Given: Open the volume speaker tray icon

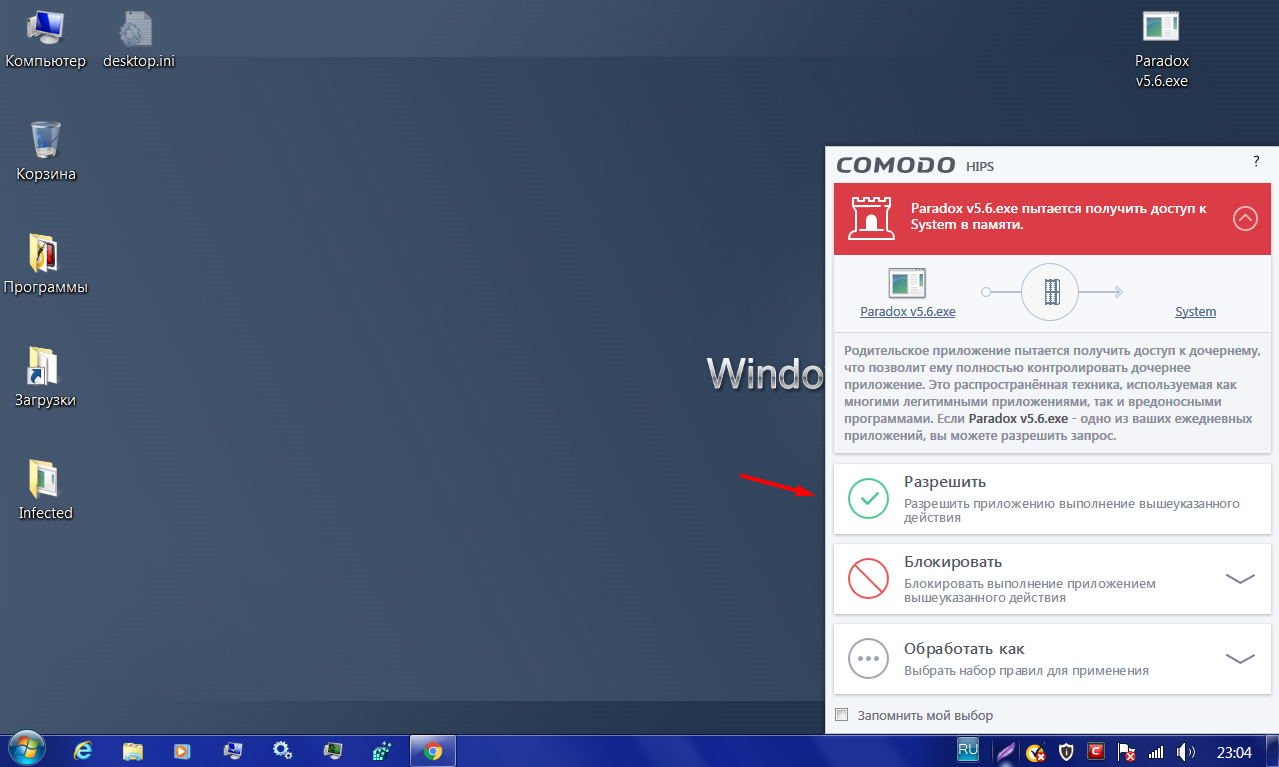Looking at the screenshot, I should click(x=1187, y=752).
